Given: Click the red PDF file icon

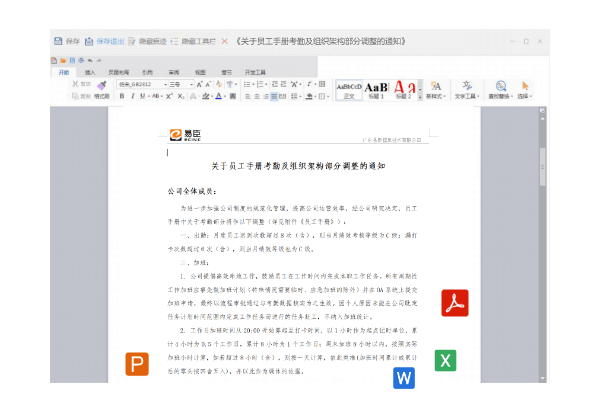Looking at the screenshot, I should 455,302.
